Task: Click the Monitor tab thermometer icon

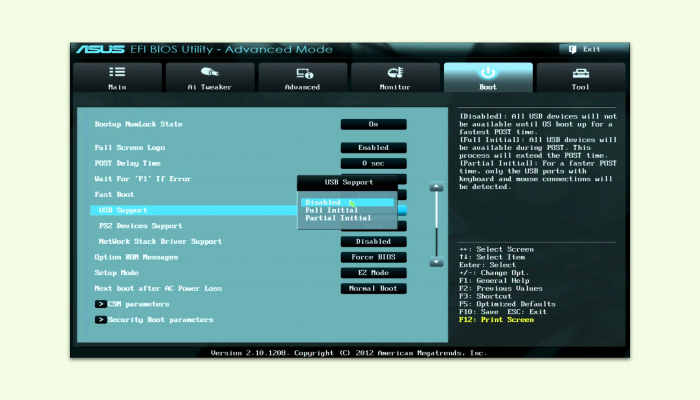Action: click(x=395, y=72)
